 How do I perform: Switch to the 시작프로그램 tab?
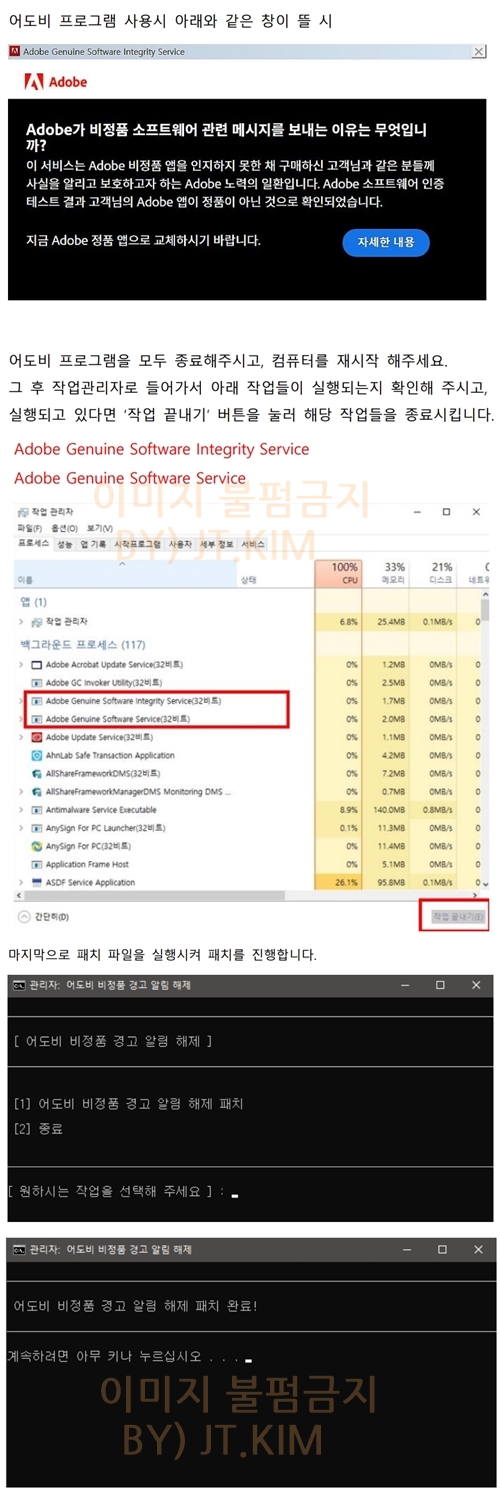click(137, 544)
